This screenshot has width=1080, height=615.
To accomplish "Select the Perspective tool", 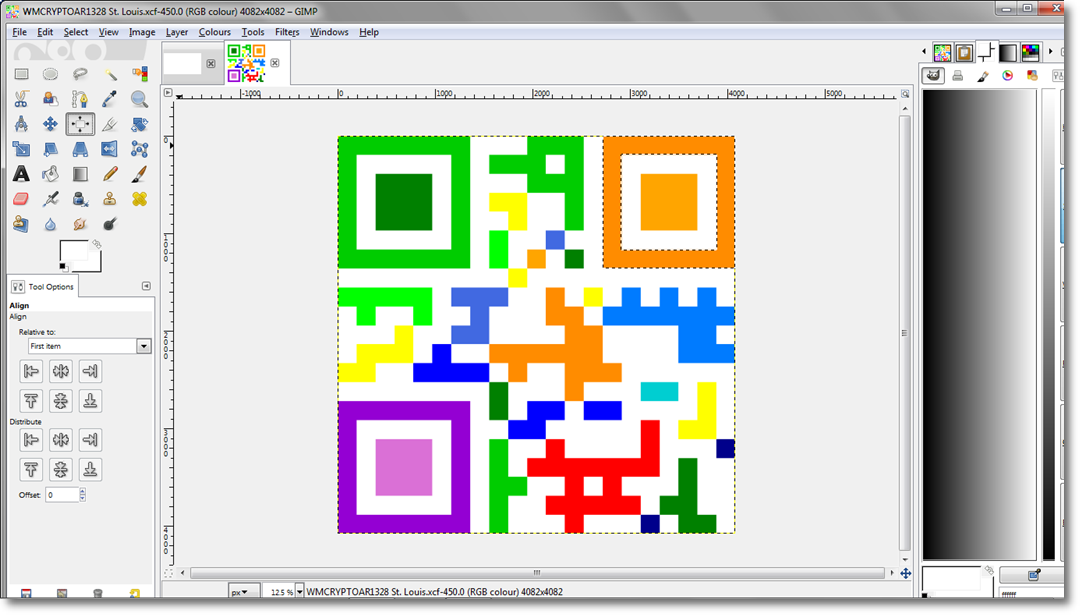I will coord(80,149).
